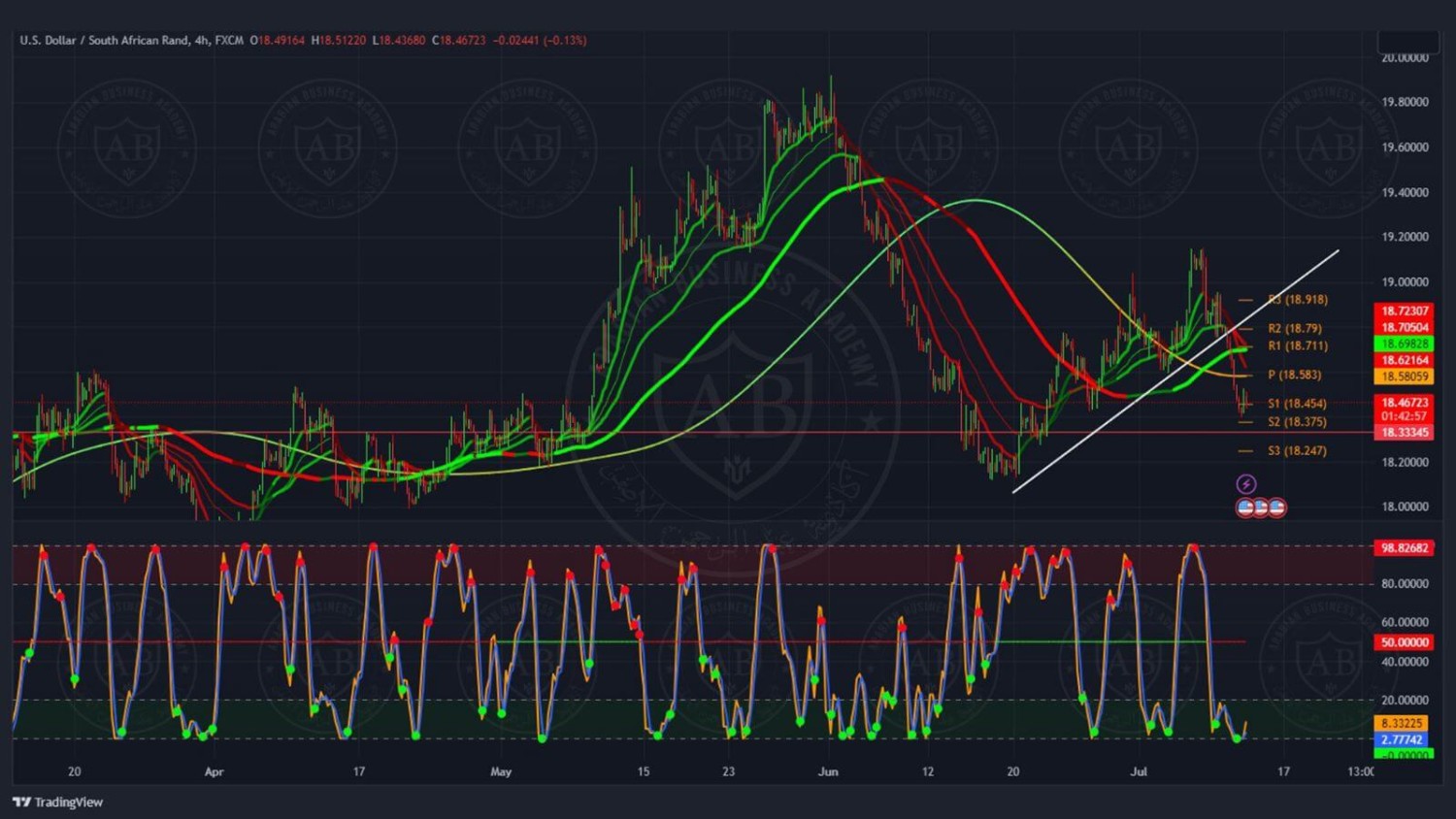Image resolution: width=1456 pixels, height=819 pixels.
Task: Click the S3 (18.247) support label
Action: [x=1297, y=451]
